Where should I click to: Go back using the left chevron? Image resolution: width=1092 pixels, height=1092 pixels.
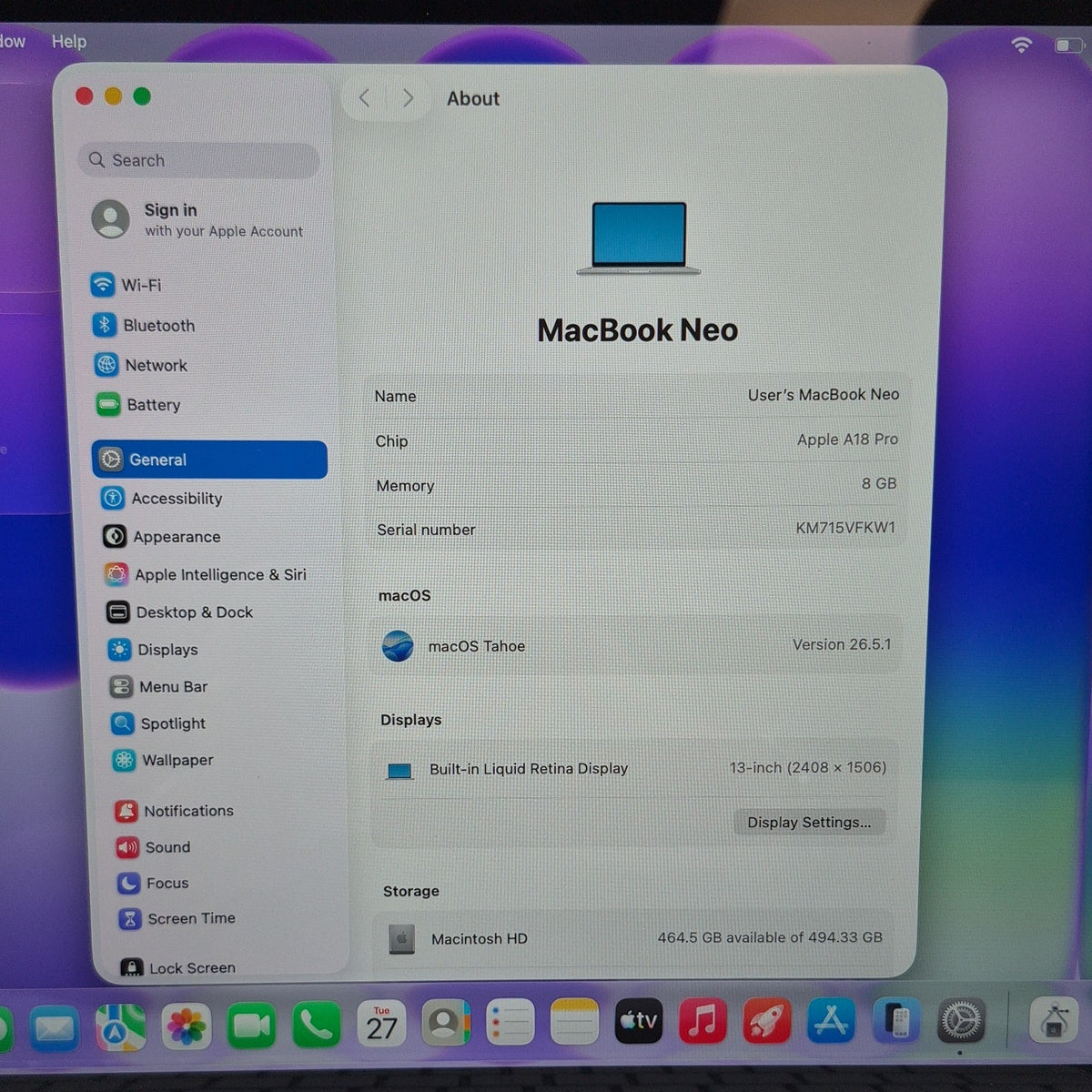click(364, 97)
